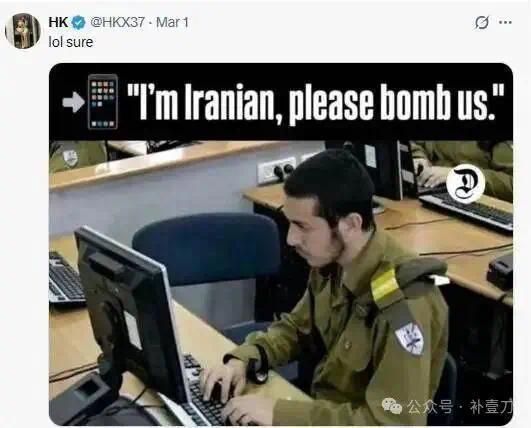The width and height of the screenshot is (531, 428).
Task: Click the HK display name
Action: tap(59, 22)
